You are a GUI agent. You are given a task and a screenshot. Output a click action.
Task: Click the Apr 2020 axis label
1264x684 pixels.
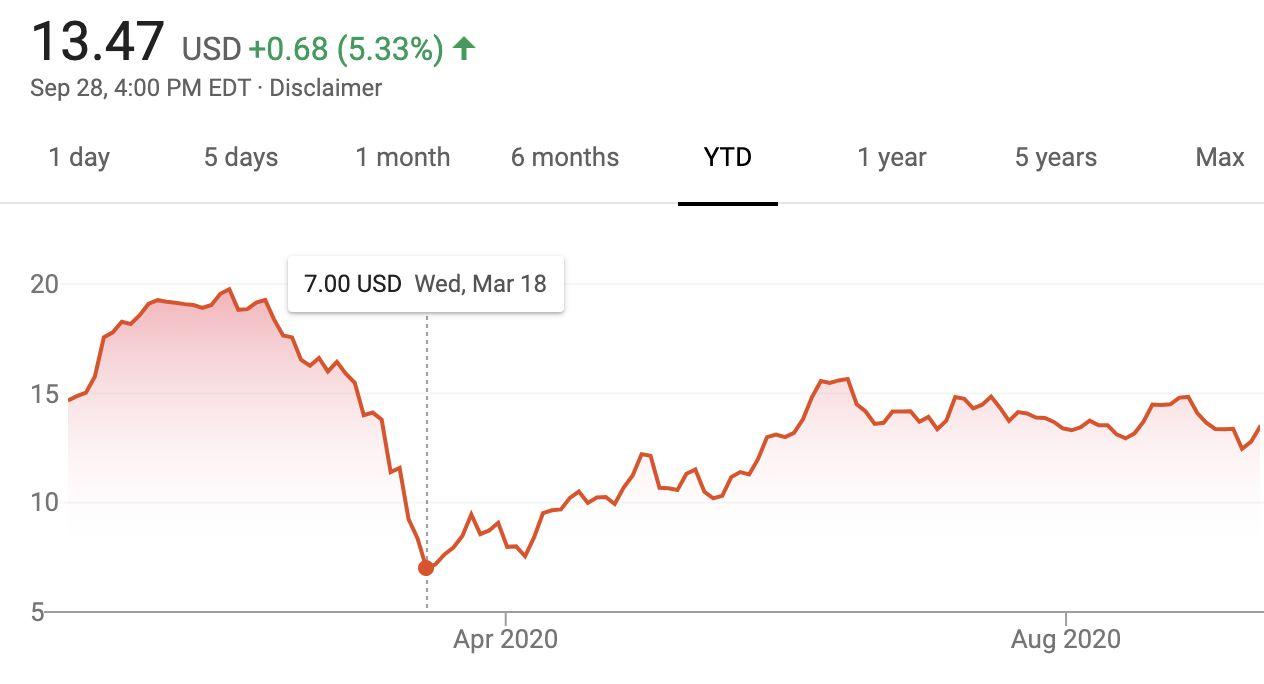pyautogui.click(x=505, y=639)
